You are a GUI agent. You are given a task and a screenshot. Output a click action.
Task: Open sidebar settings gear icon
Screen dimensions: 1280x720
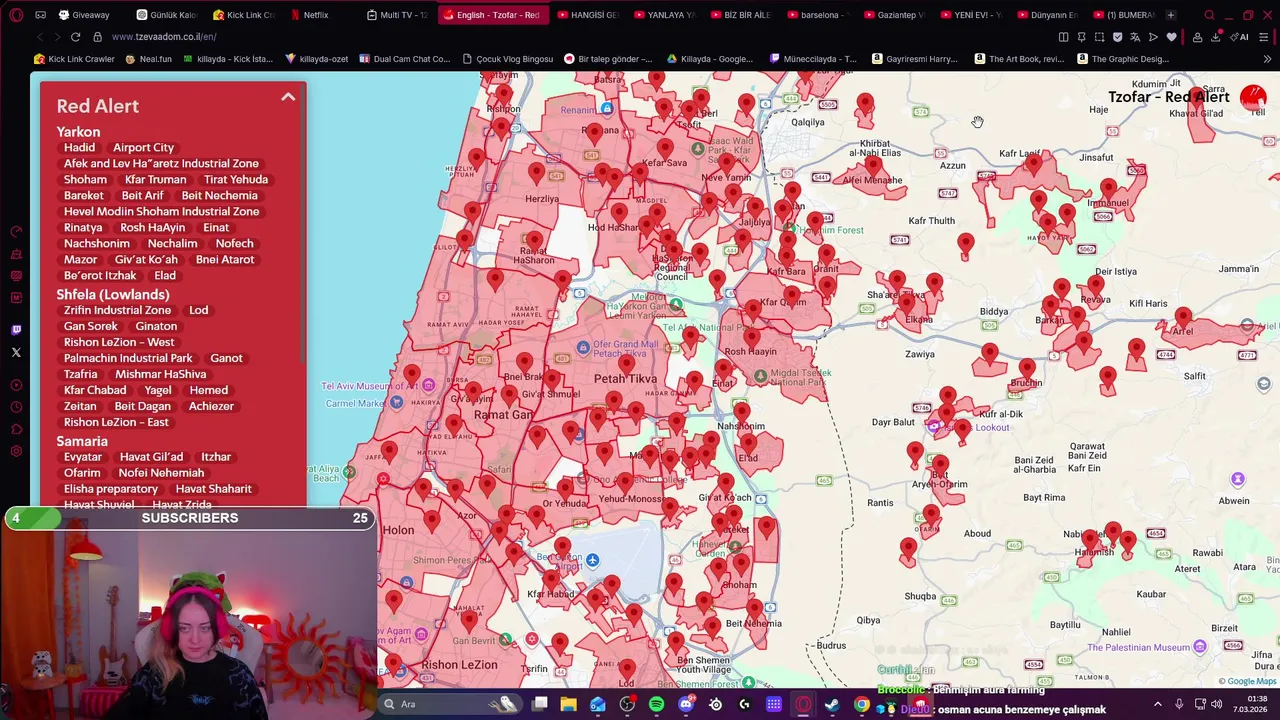(x=16, y=452)
